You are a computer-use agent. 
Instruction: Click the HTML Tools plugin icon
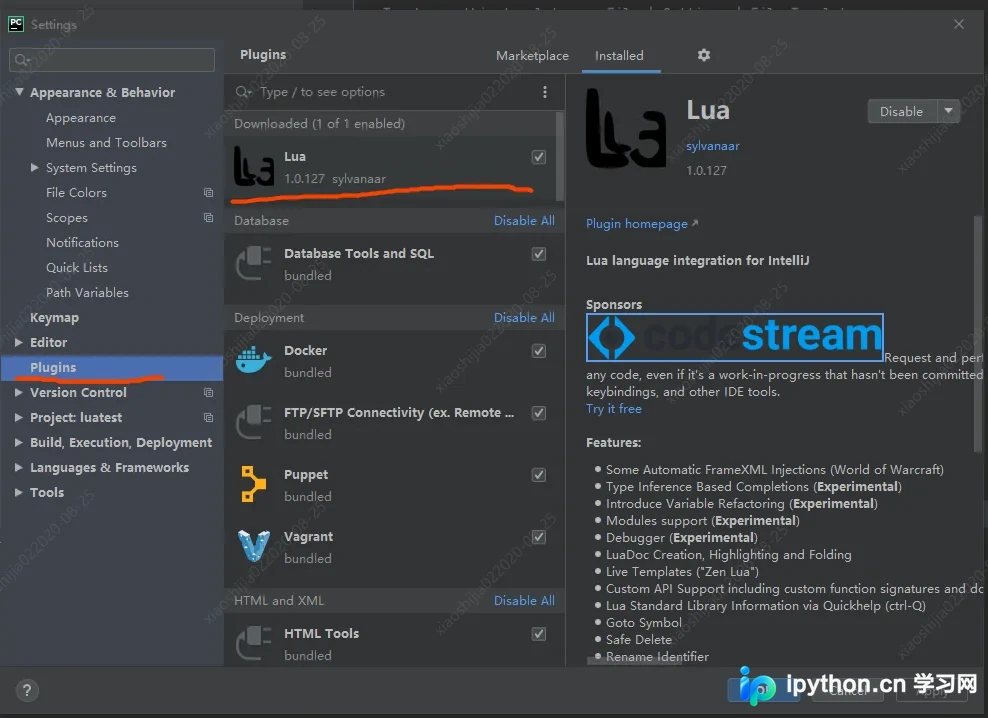[x=254, y=643]
